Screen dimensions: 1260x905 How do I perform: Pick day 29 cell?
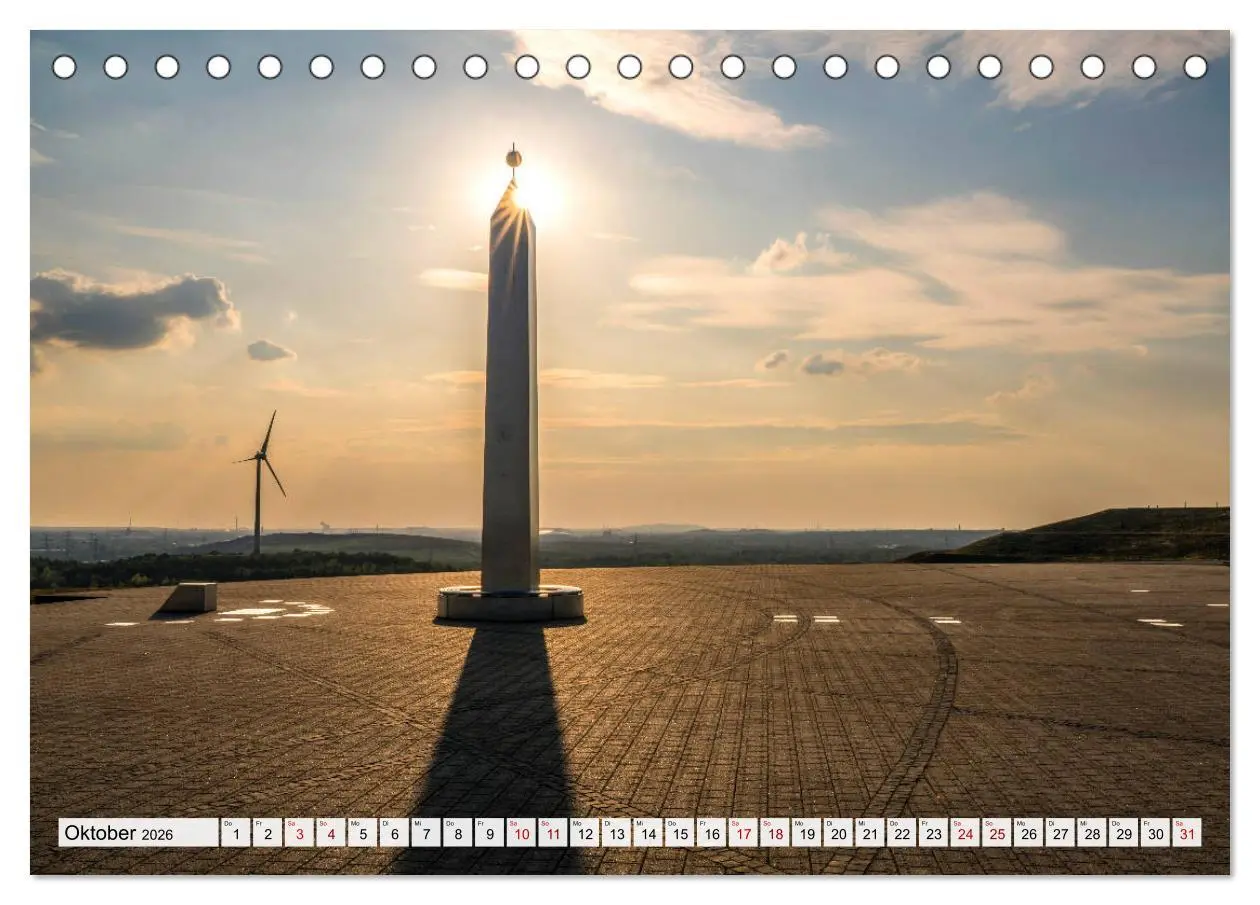coord(1123,832)
